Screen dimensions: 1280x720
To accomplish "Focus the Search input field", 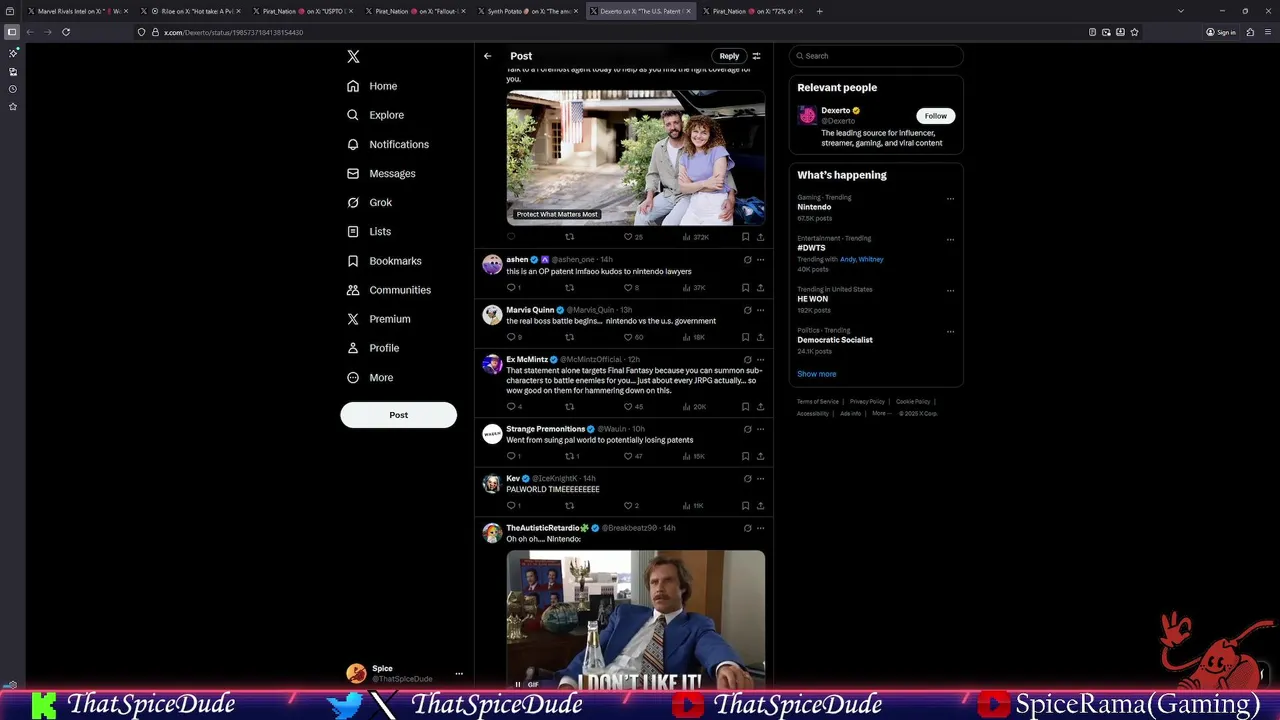I will (876, 56).
